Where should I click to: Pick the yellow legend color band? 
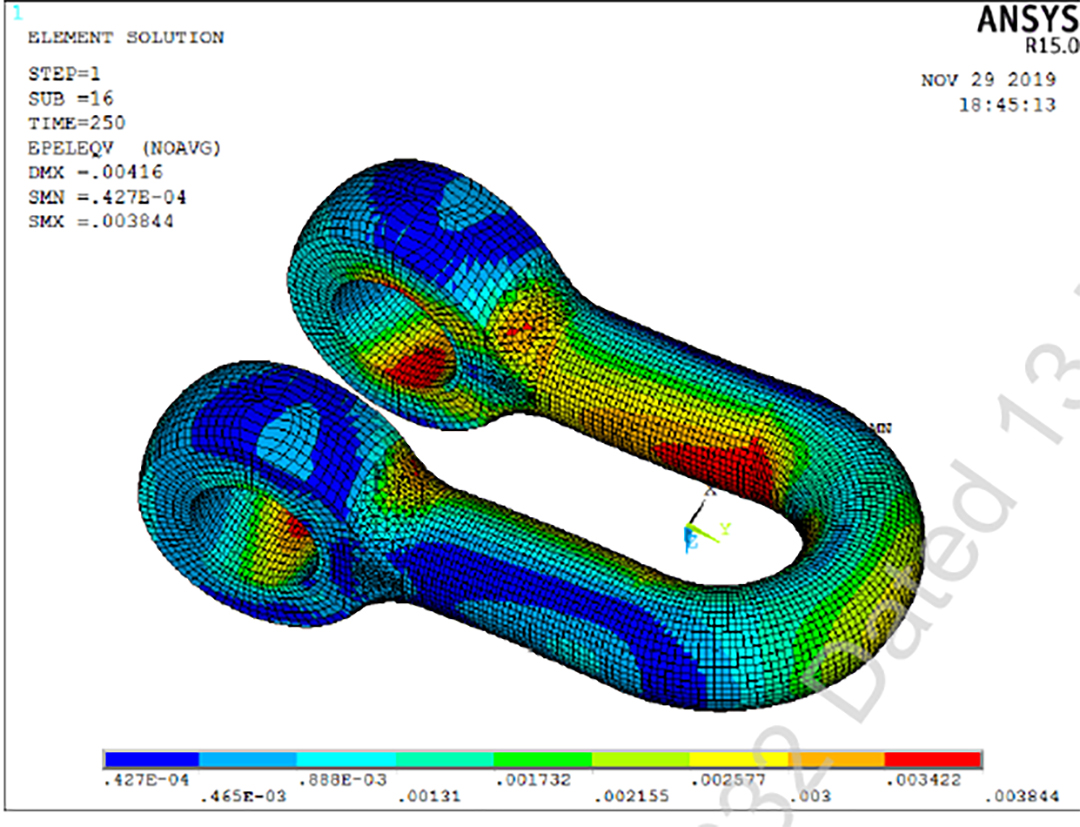click(x=738, y=759)
